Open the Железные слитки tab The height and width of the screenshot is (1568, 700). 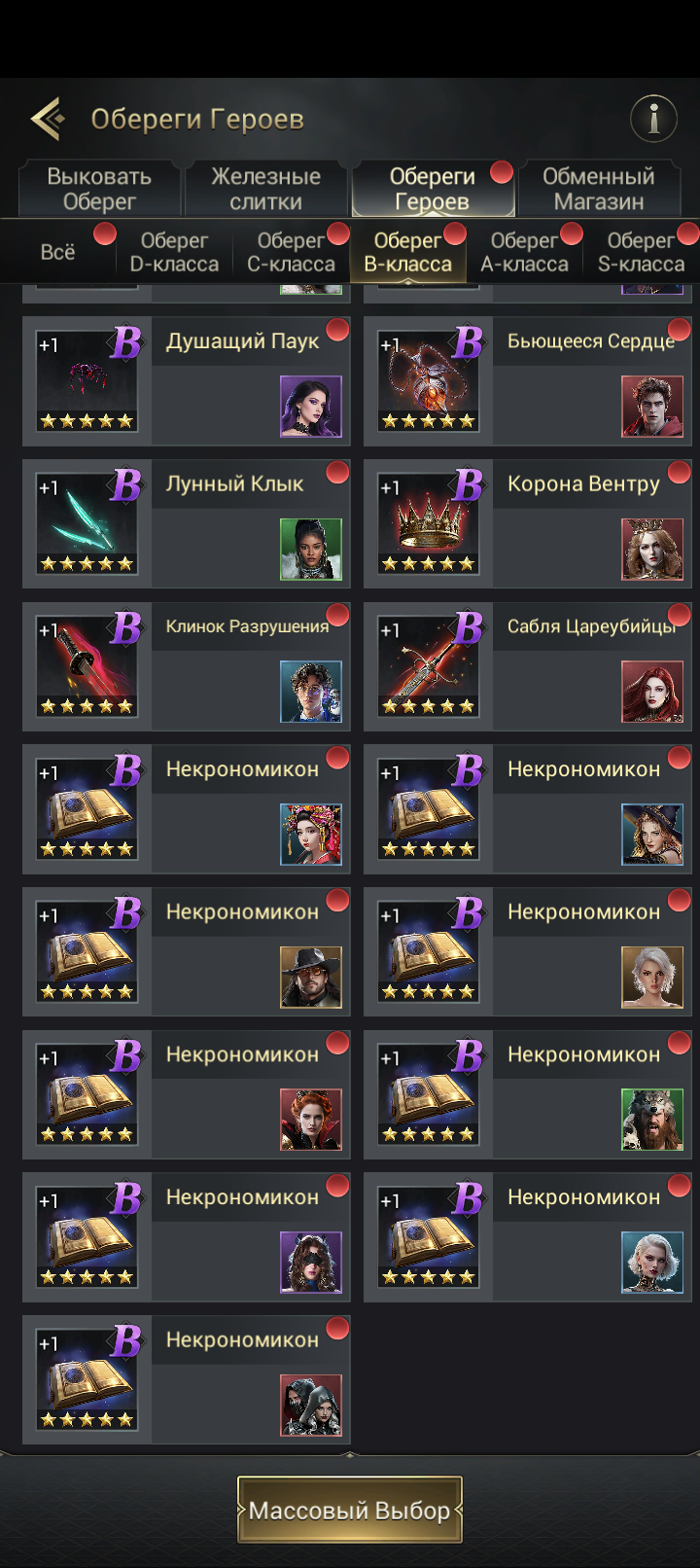[265, 189]
